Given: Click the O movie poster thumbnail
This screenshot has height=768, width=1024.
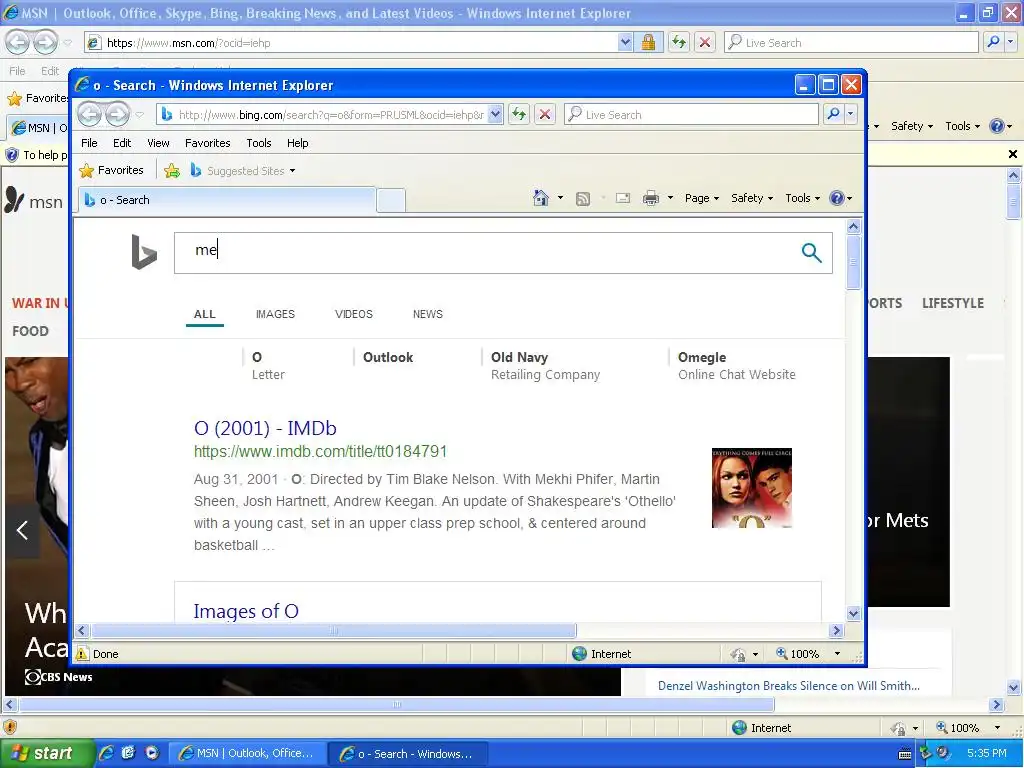Looking at the screenshot, I should [x=752, y=488].
